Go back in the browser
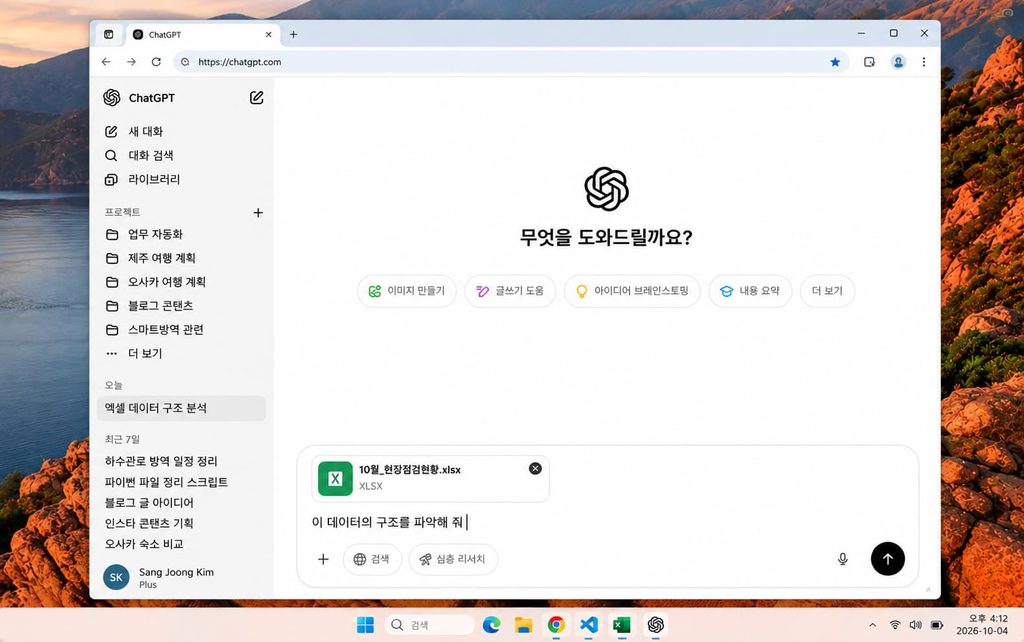The image size is (1024, 642). click(x=106, y=62)
